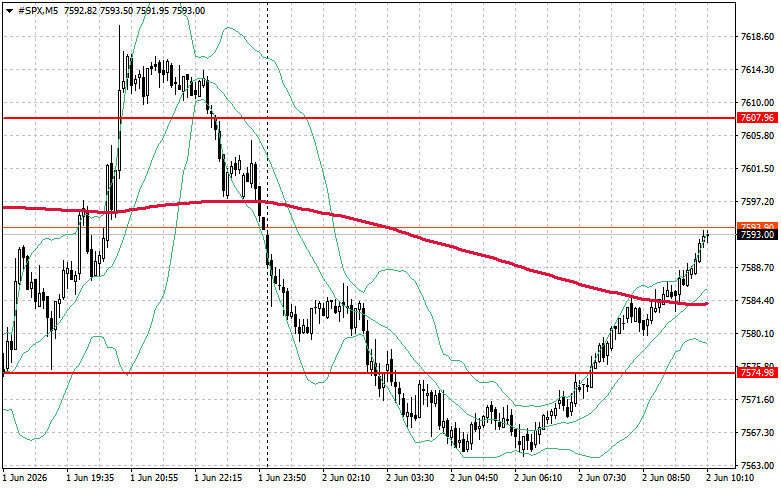Click the 7588.70 price scale value
Viewport: 781px width, 489px height.
pos(757,268)
